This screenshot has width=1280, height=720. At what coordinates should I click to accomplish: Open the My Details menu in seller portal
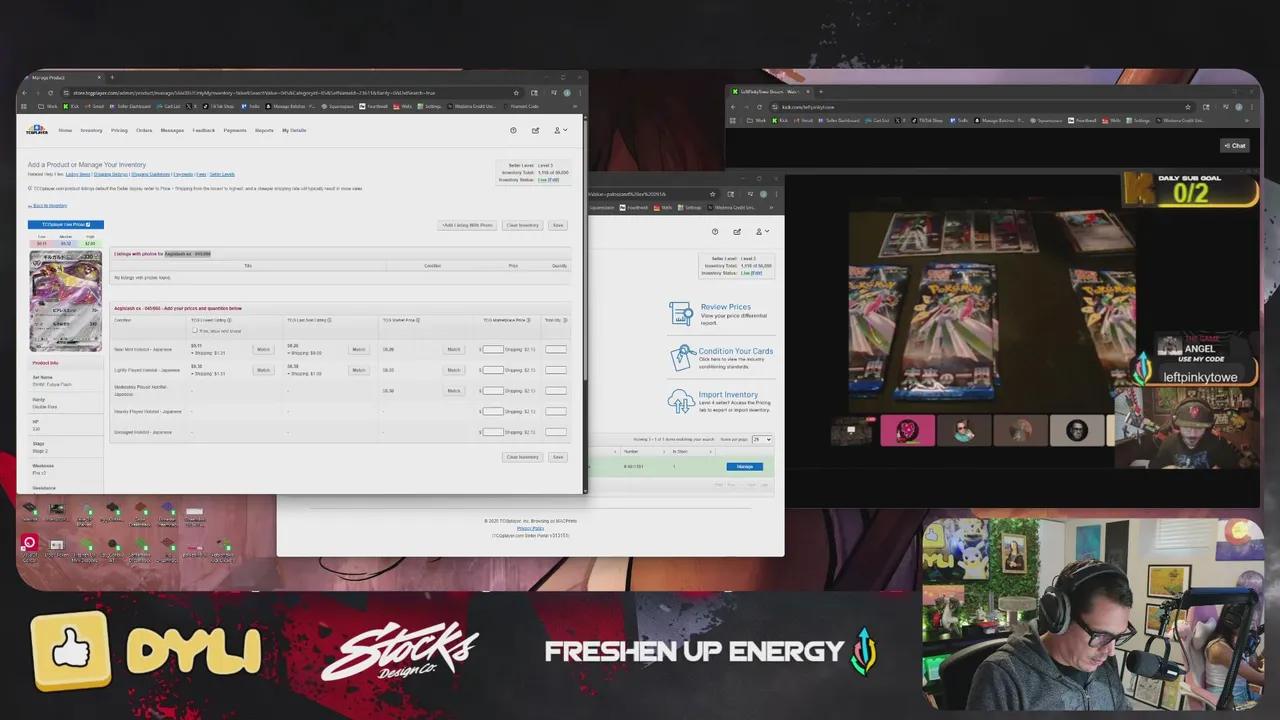pyautogui.click(x=294, y=130)
